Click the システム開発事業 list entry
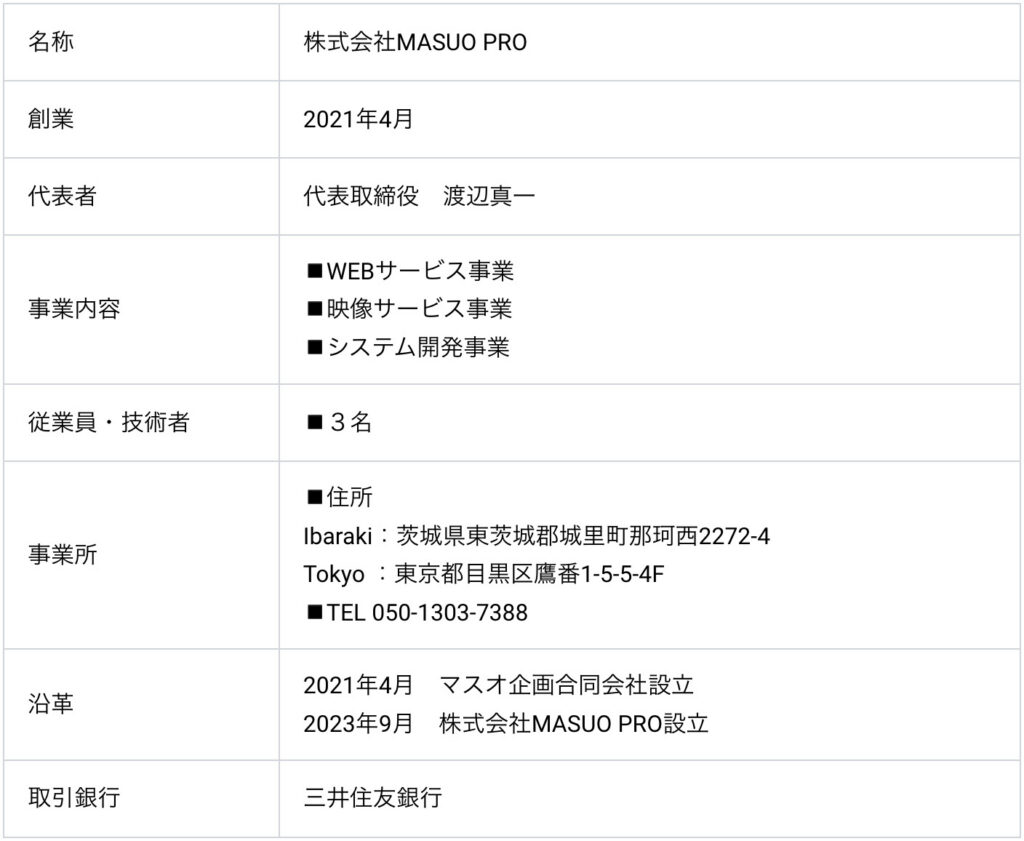 tap(418, 347)
